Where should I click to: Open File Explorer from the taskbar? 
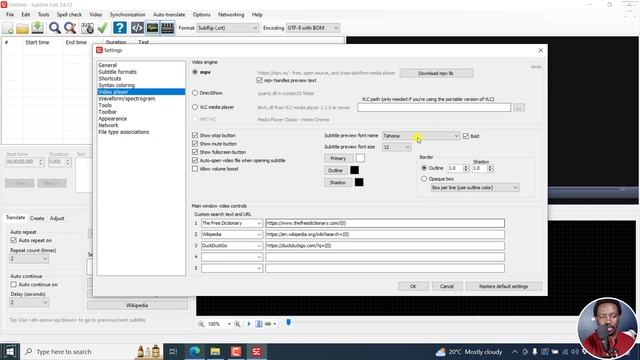click(216, 351)
